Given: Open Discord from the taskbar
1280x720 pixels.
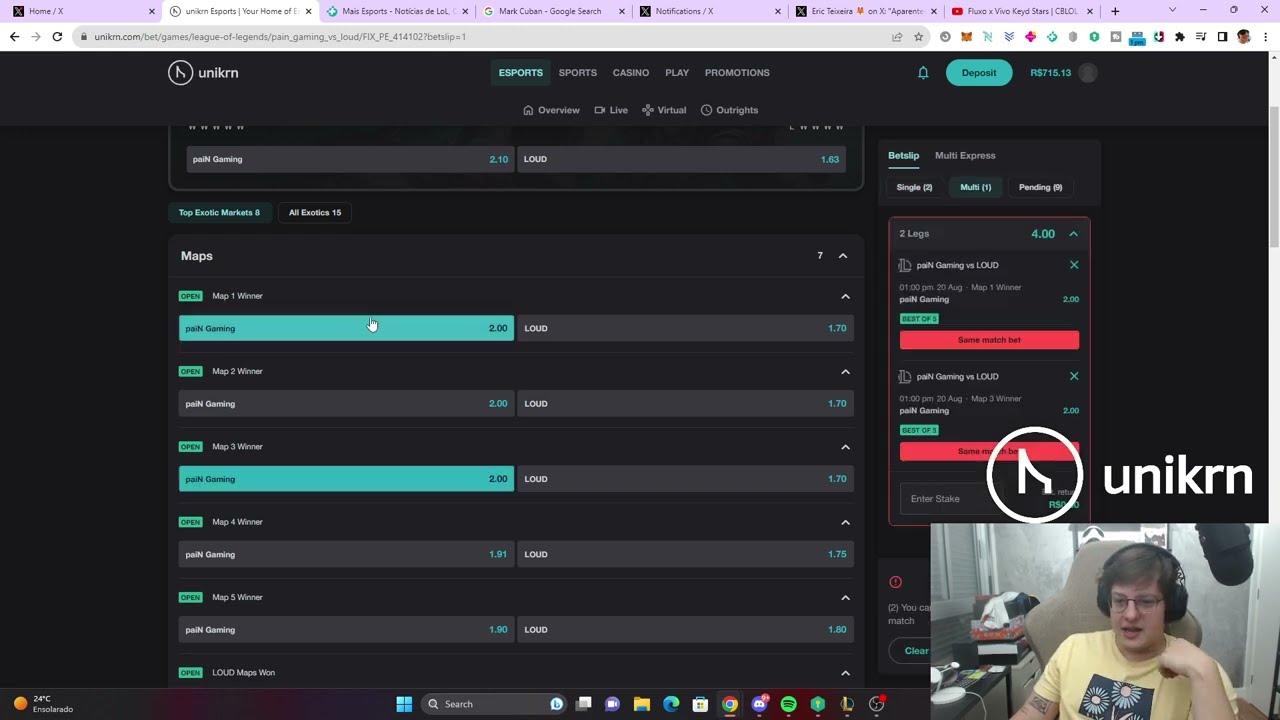Looking at the screenshot, I should (759, 704).
